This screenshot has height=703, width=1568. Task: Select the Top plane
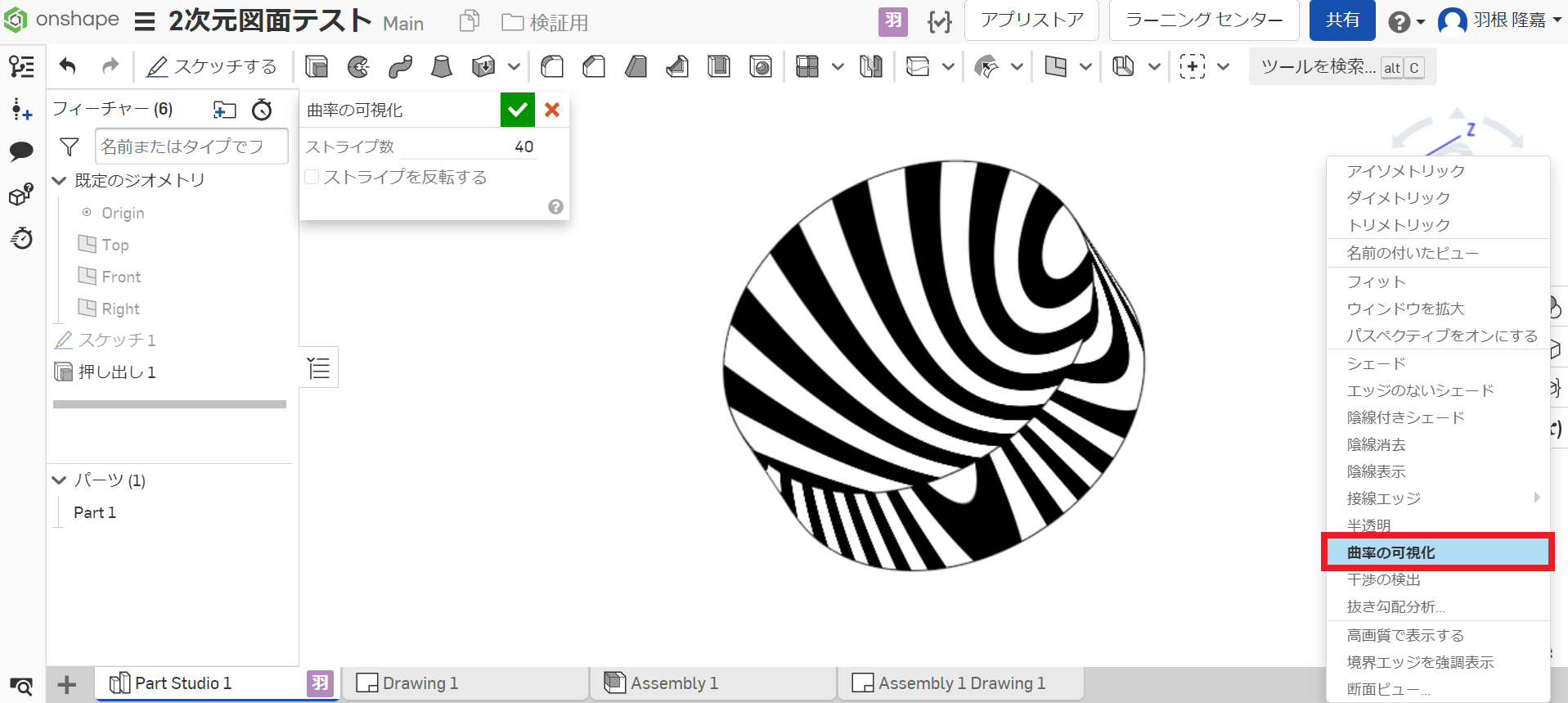pos(115,245)
